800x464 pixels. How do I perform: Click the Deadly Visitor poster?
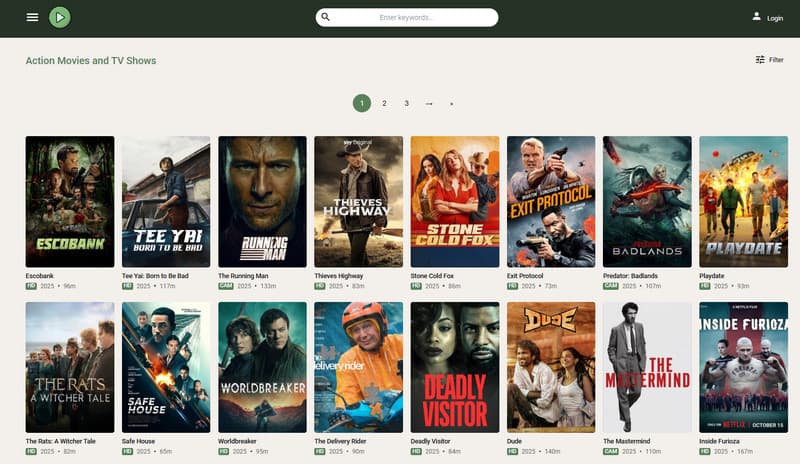[455, 367]
